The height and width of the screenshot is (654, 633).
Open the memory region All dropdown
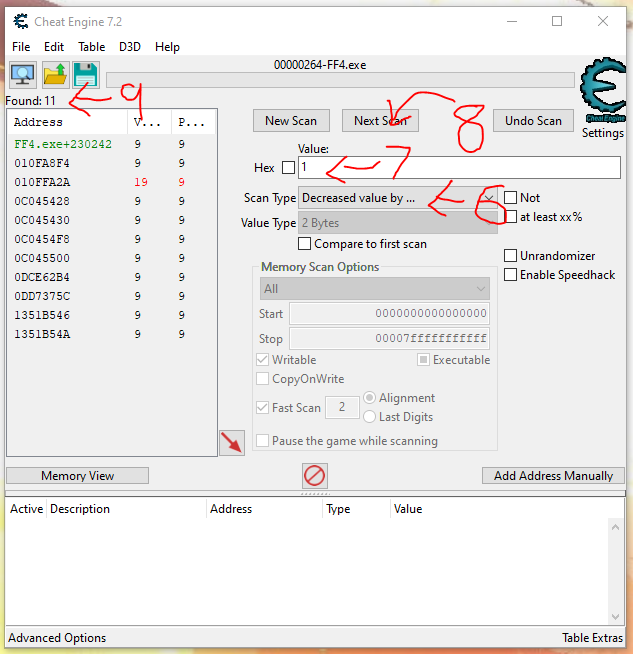[x=375, y=289]
